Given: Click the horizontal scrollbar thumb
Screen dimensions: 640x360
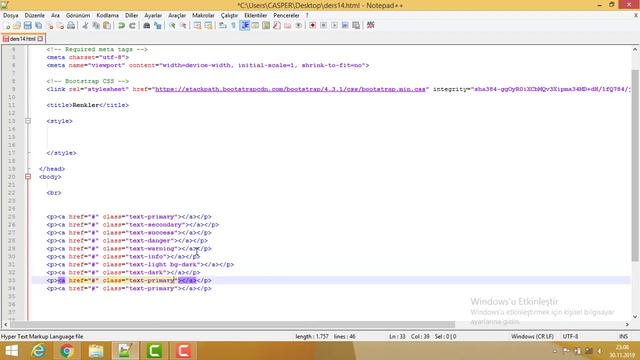Looking at the screenshot, I should click(233, 324).
